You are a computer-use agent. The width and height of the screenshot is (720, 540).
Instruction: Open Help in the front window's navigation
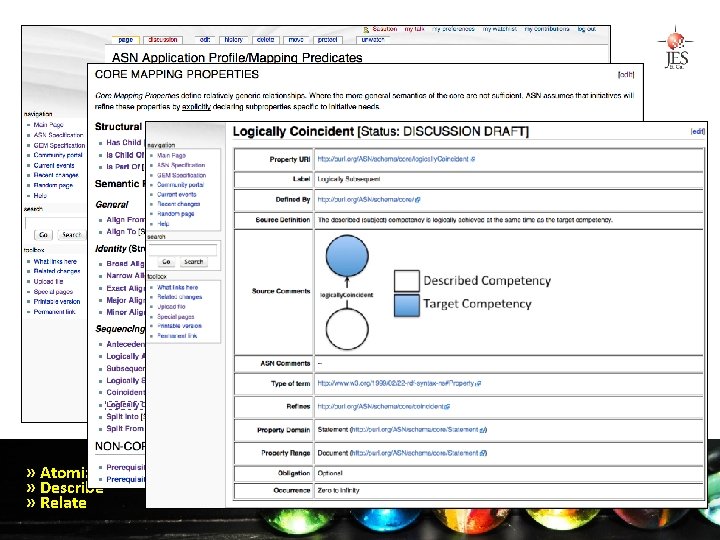[x=163, y=224]
